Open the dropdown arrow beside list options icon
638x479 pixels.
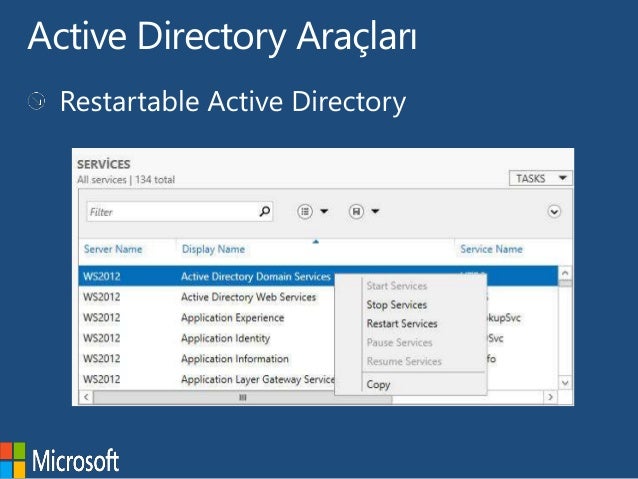pyautogui.click(x=324, y=211)
